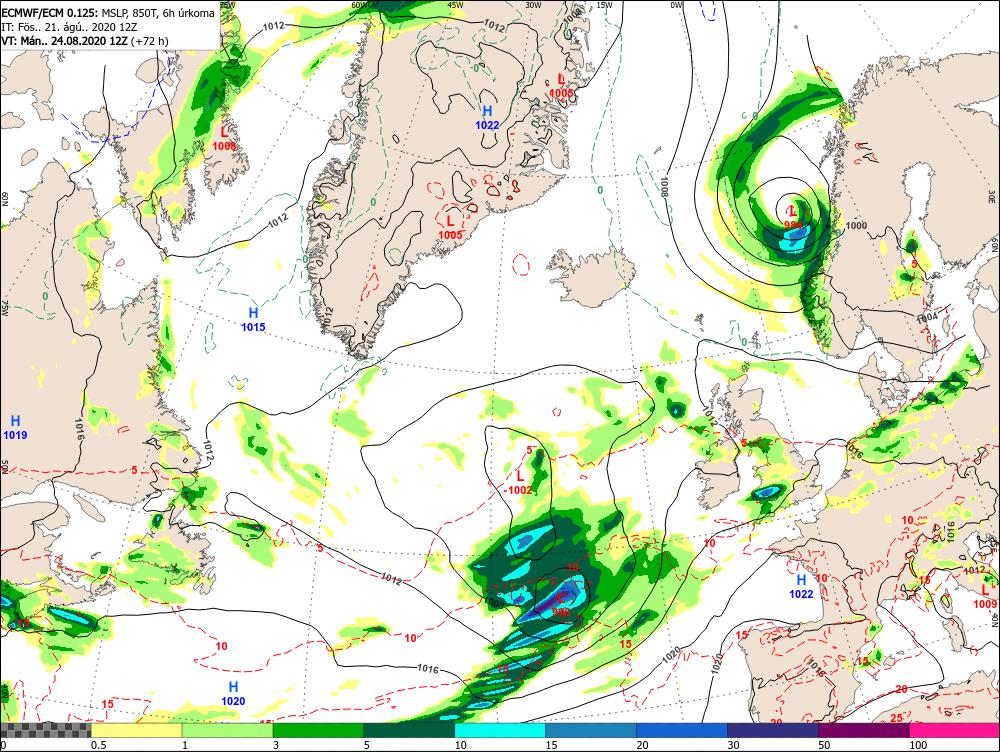Click the red '25' isotherm label over North Africa
The height and width of the screenshot is (752, 1000).
pyautogui.click(x=897, y=718)
